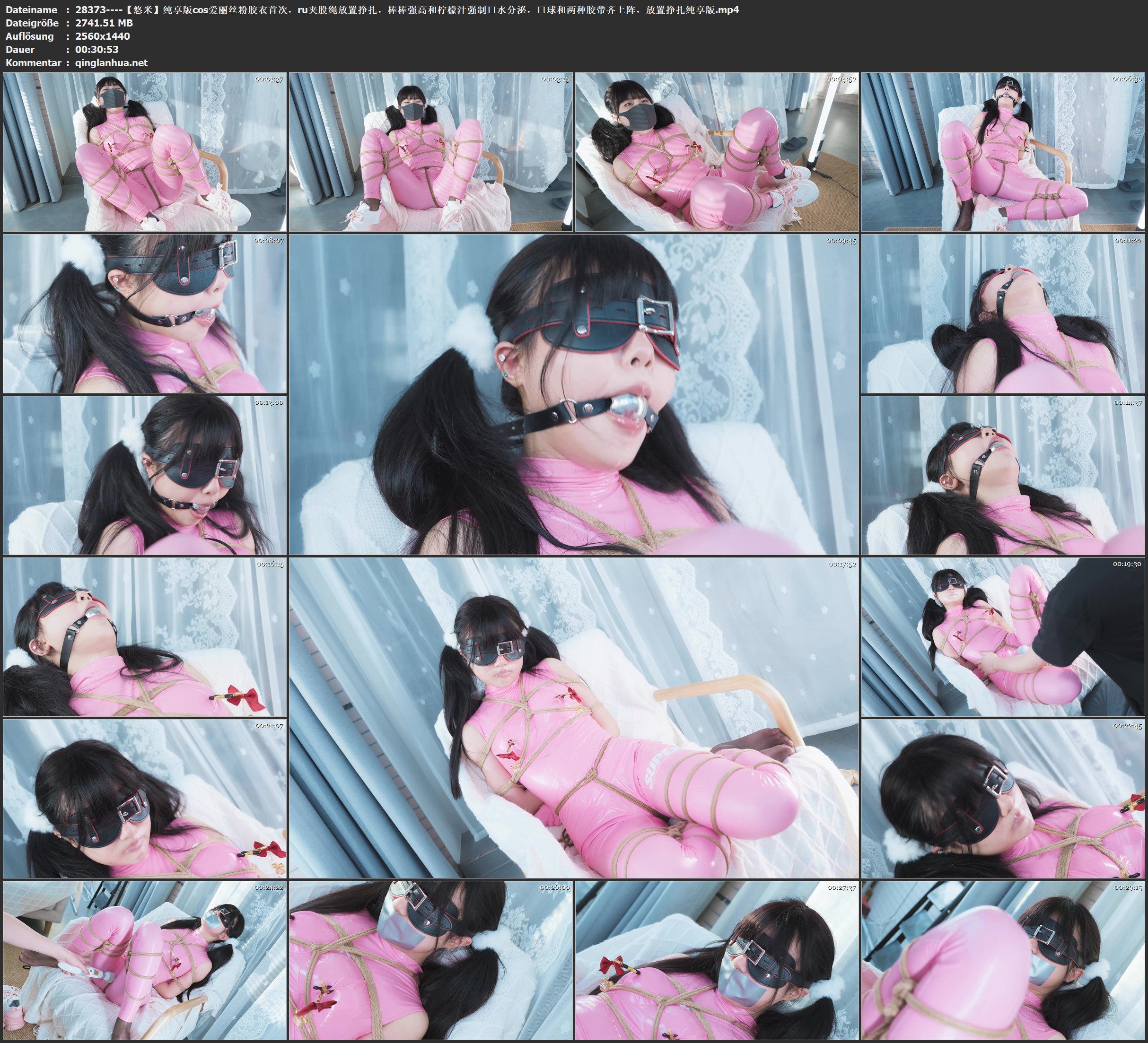Select the last thumbnail at 00:29:15
Viewport: 1148px width, 1043px height.
[x=1003, y=960]
